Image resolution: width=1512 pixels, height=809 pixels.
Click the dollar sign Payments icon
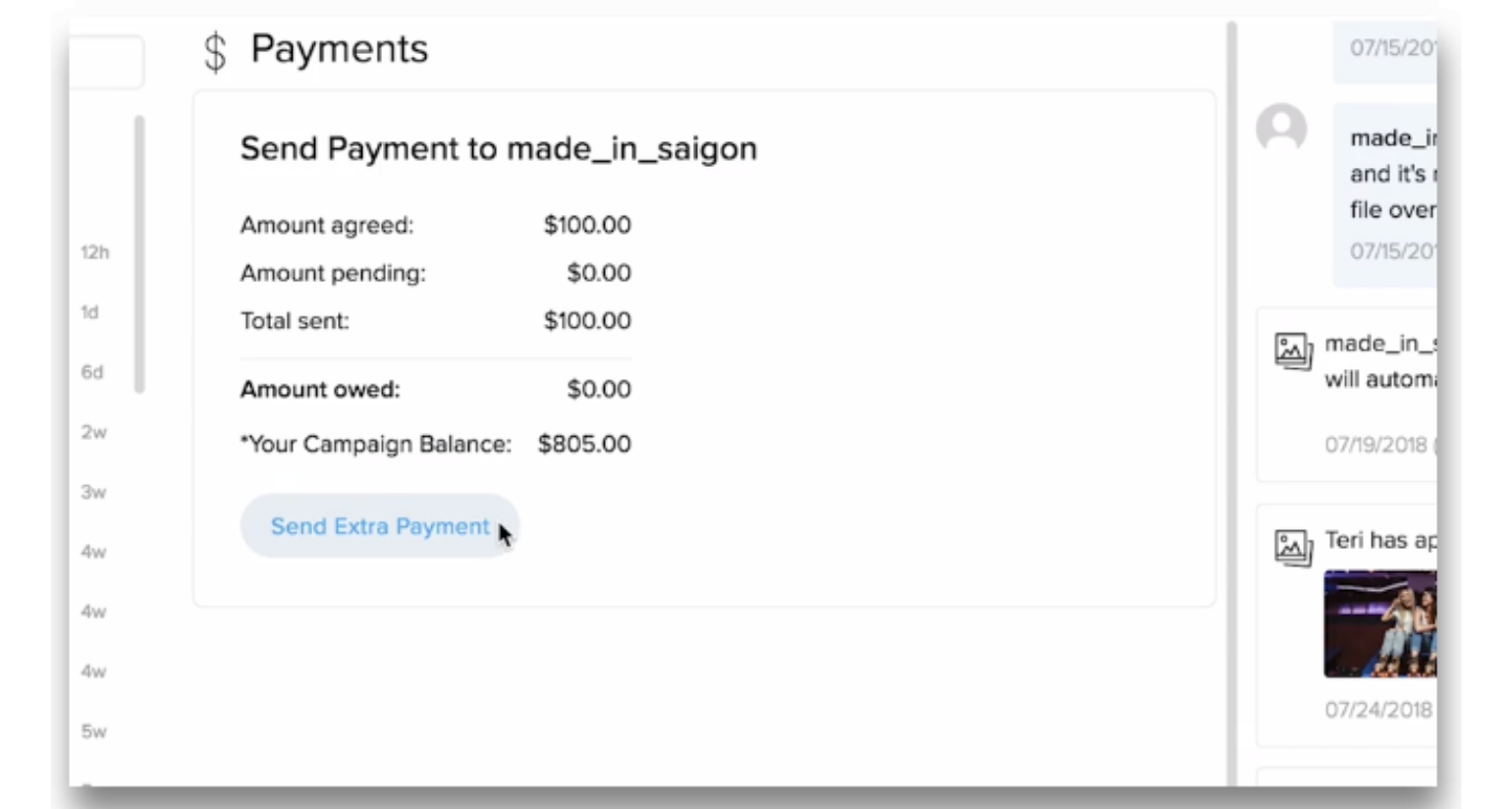point(215,51)
